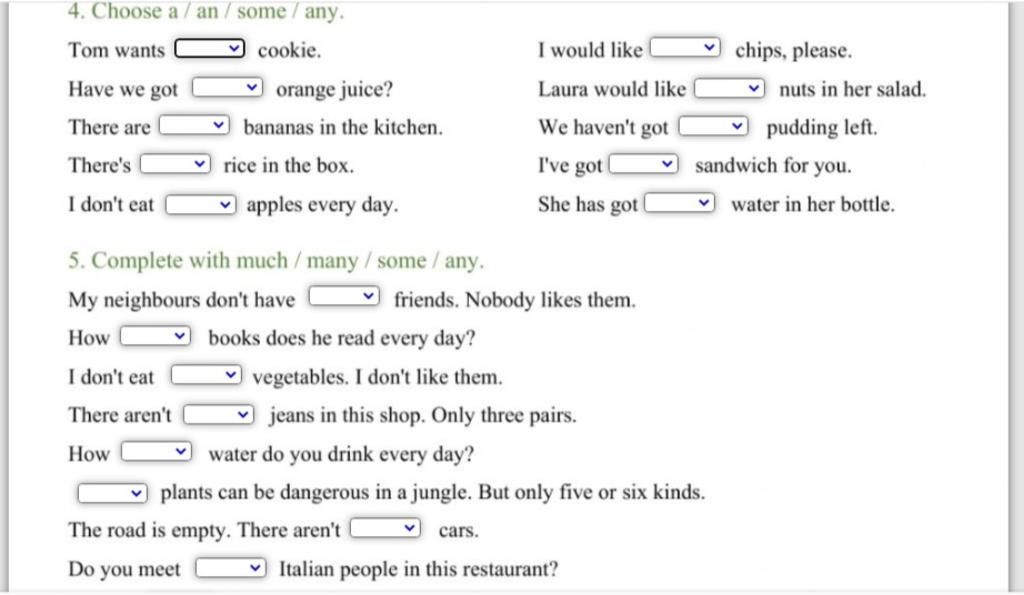Open dropdown before 'water in her bottle'

click(x=680, y=203)
